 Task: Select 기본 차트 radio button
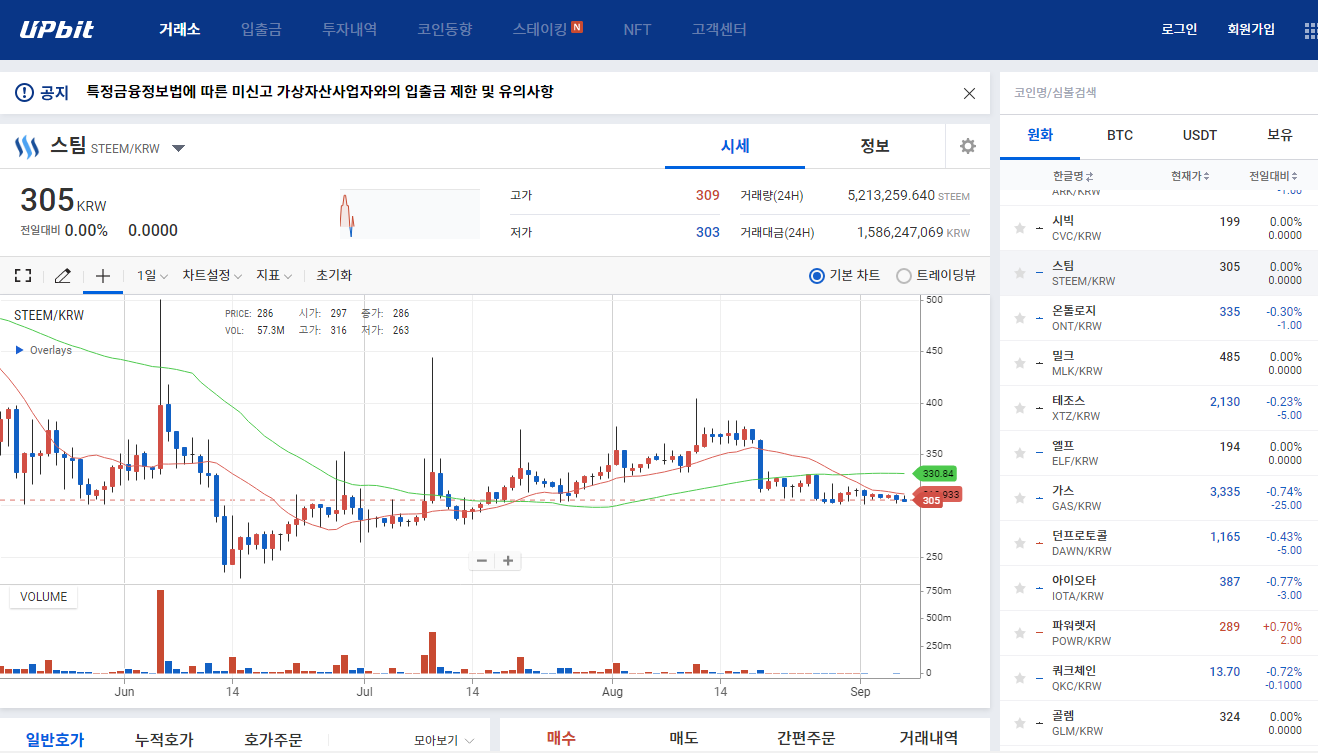(816, 275)
